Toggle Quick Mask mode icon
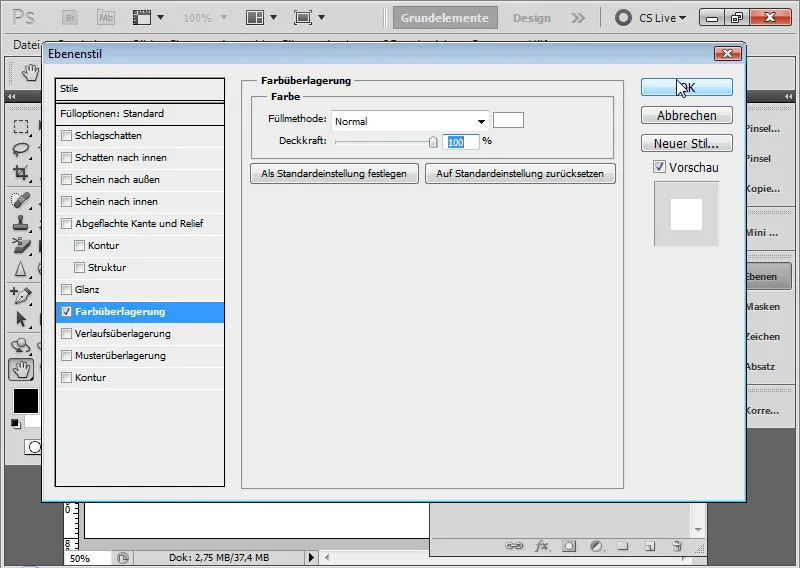 [33, 447]
